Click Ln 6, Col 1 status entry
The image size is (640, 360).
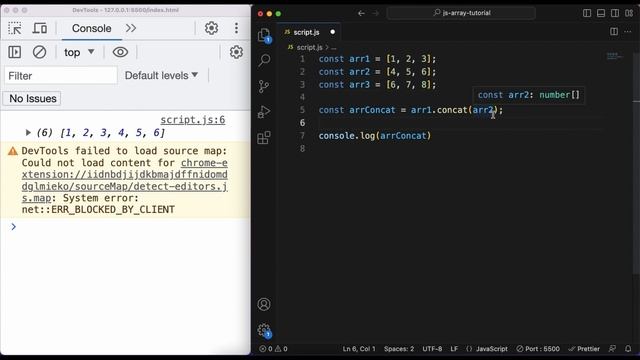click(359, 349)
